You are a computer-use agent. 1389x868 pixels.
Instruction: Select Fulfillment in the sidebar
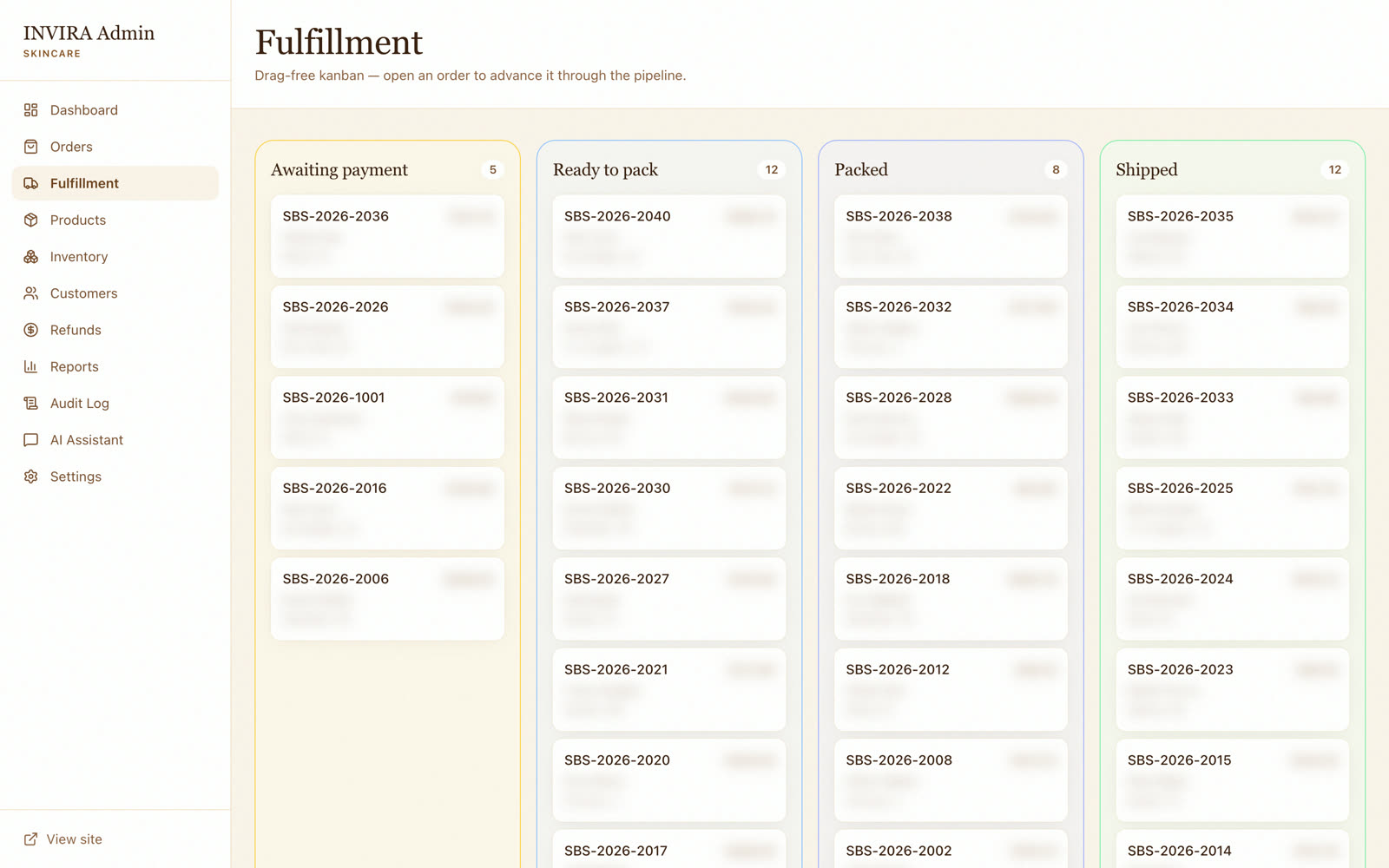coord(115,183)
